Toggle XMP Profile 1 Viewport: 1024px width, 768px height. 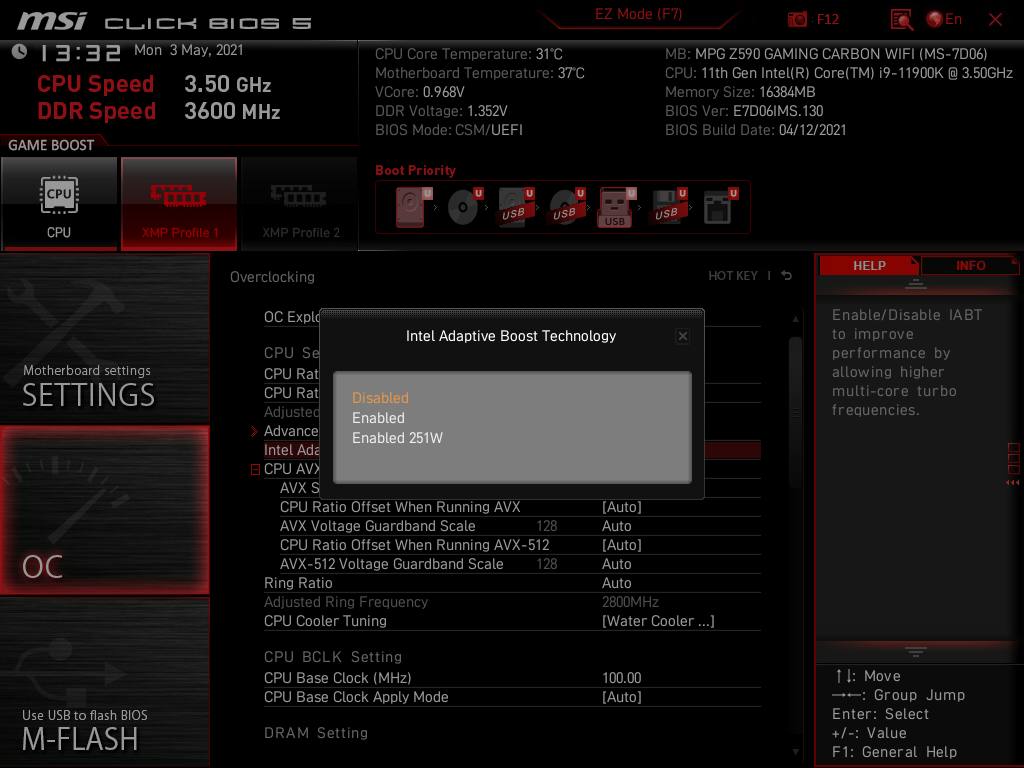pos(179,204)
